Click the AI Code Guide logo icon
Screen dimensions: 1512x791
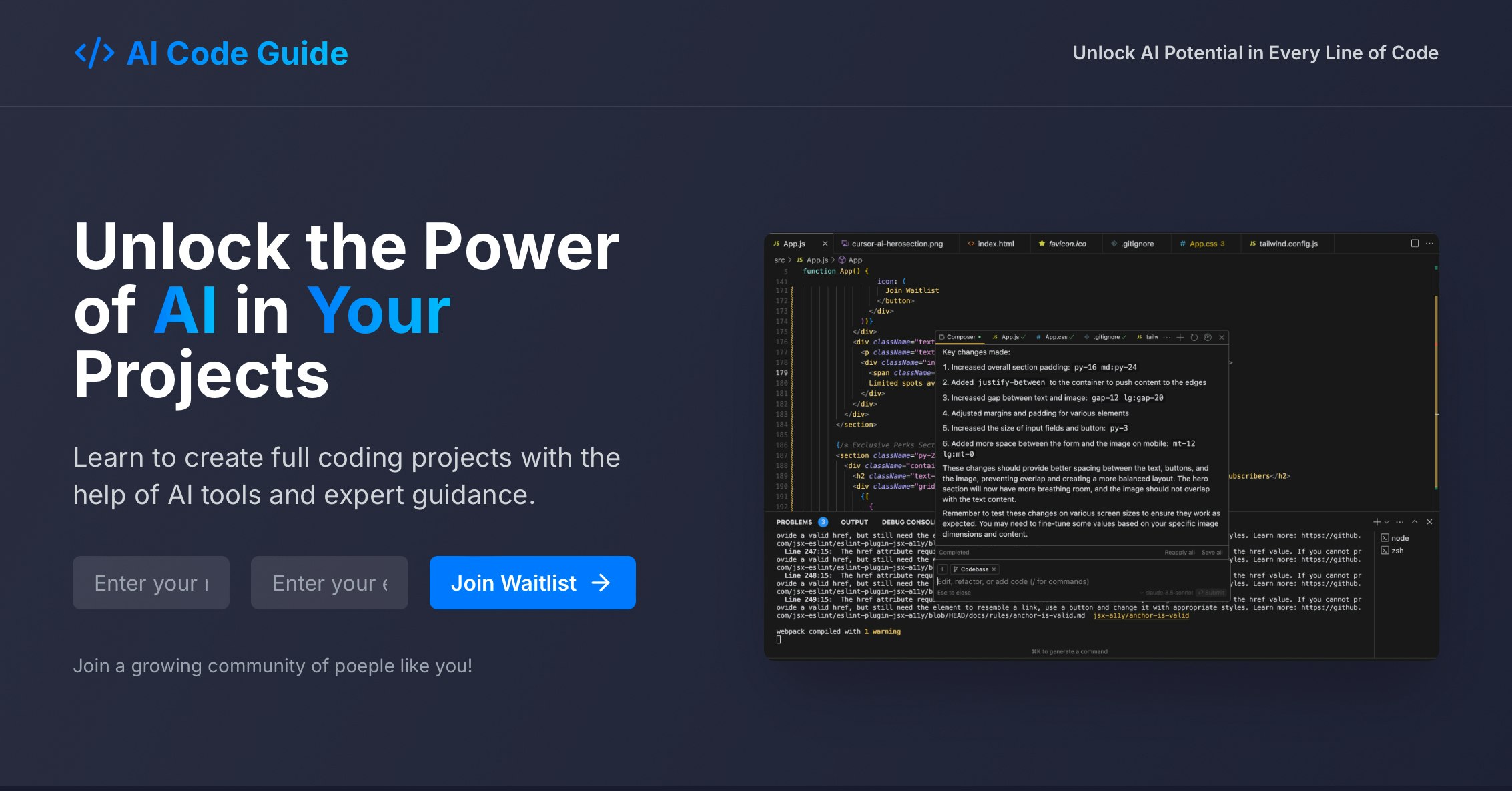tap(95, 53)
